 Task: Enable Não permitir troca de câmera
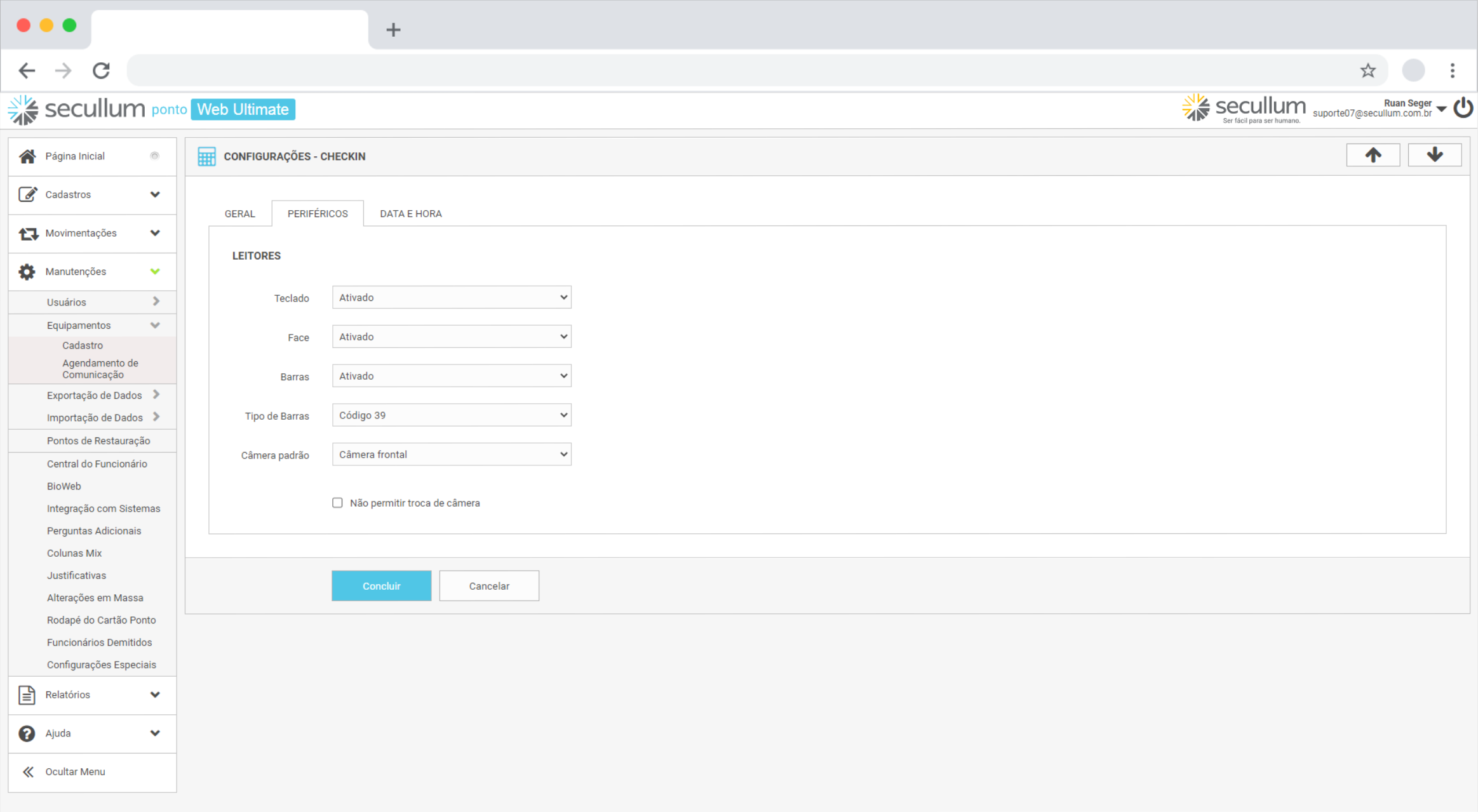(x=337, y=503)
